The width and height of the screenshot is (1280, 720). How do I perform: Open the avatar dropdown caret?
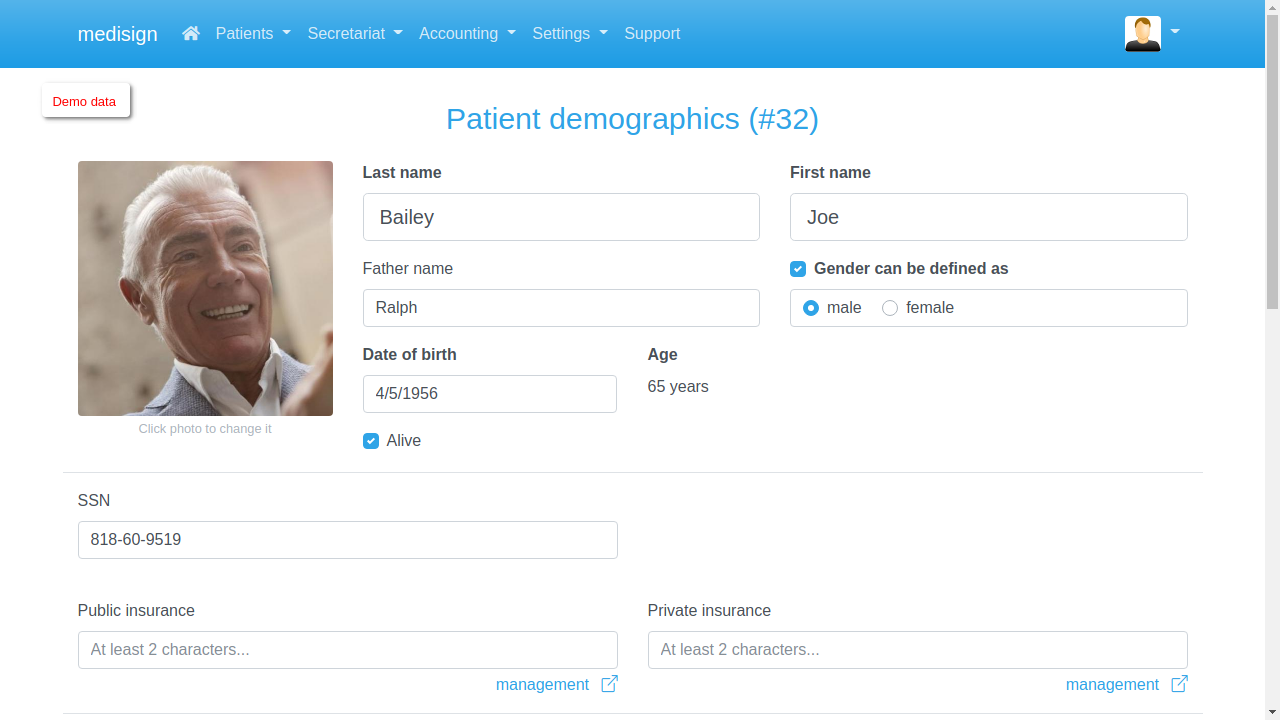1173,33
